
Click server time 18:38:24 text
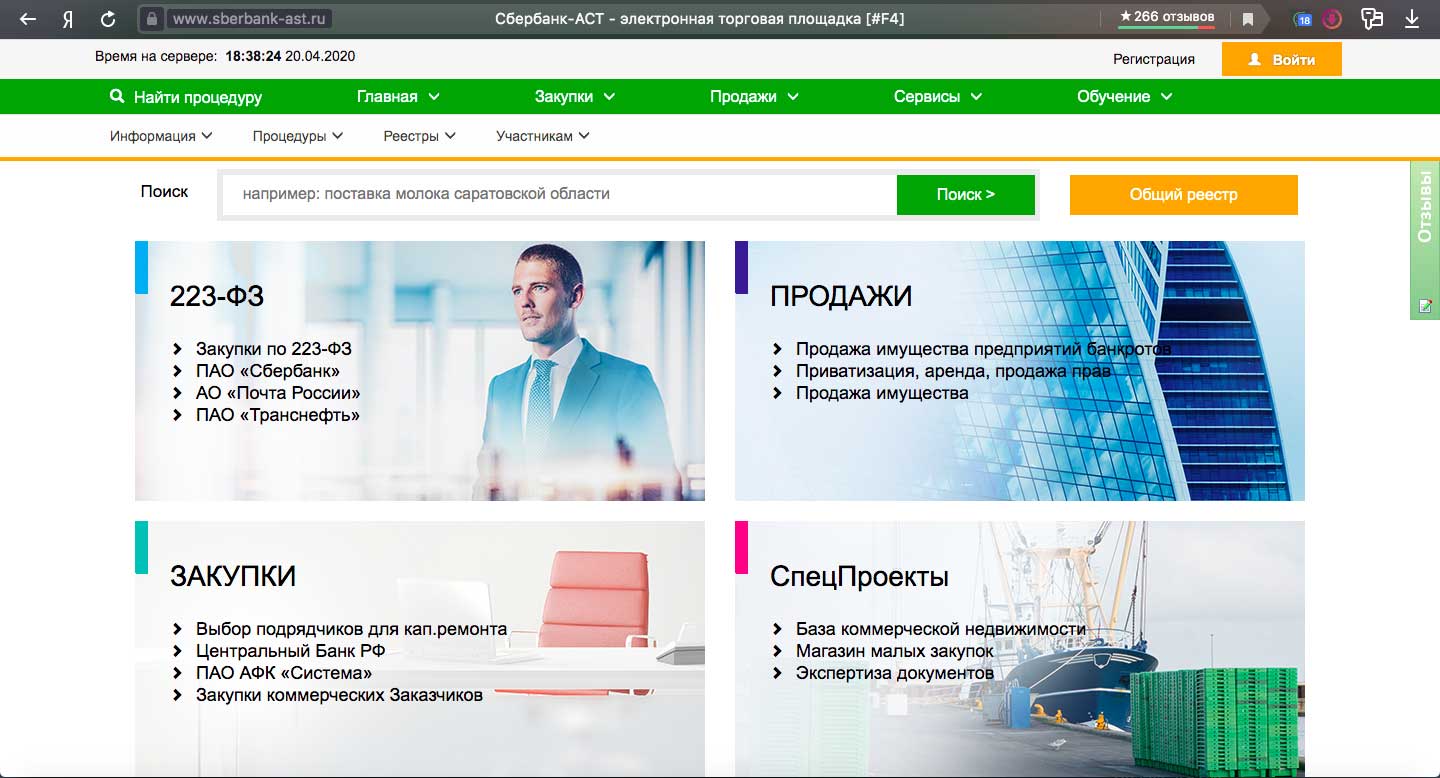click(x=253, y=57)
